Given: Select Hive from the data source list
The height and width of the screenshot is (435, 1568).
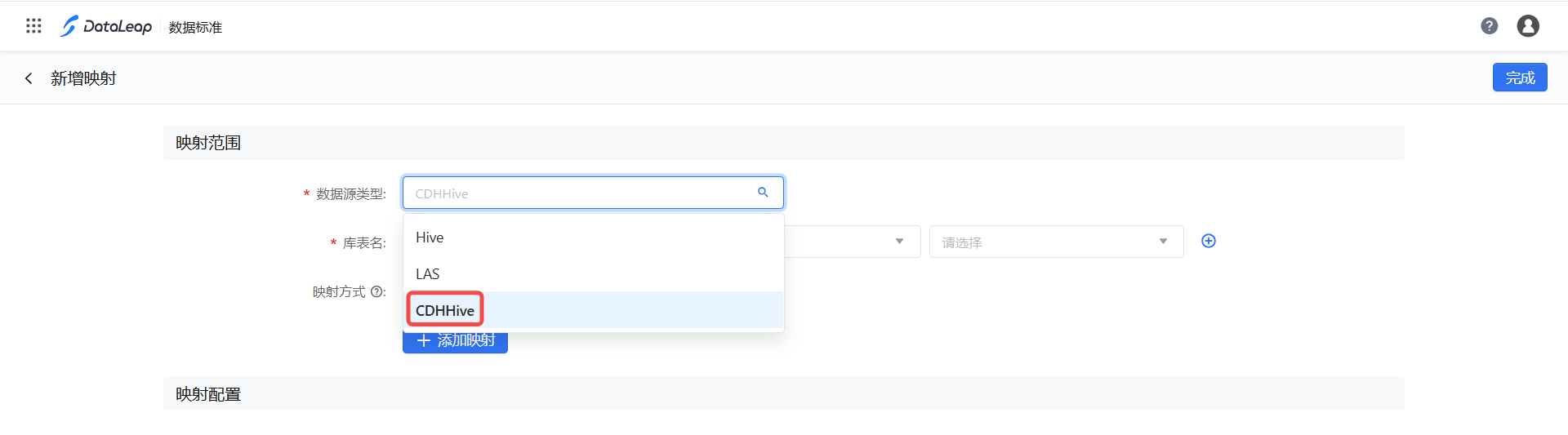Looking at the screenshot, I should click(430, 237).
